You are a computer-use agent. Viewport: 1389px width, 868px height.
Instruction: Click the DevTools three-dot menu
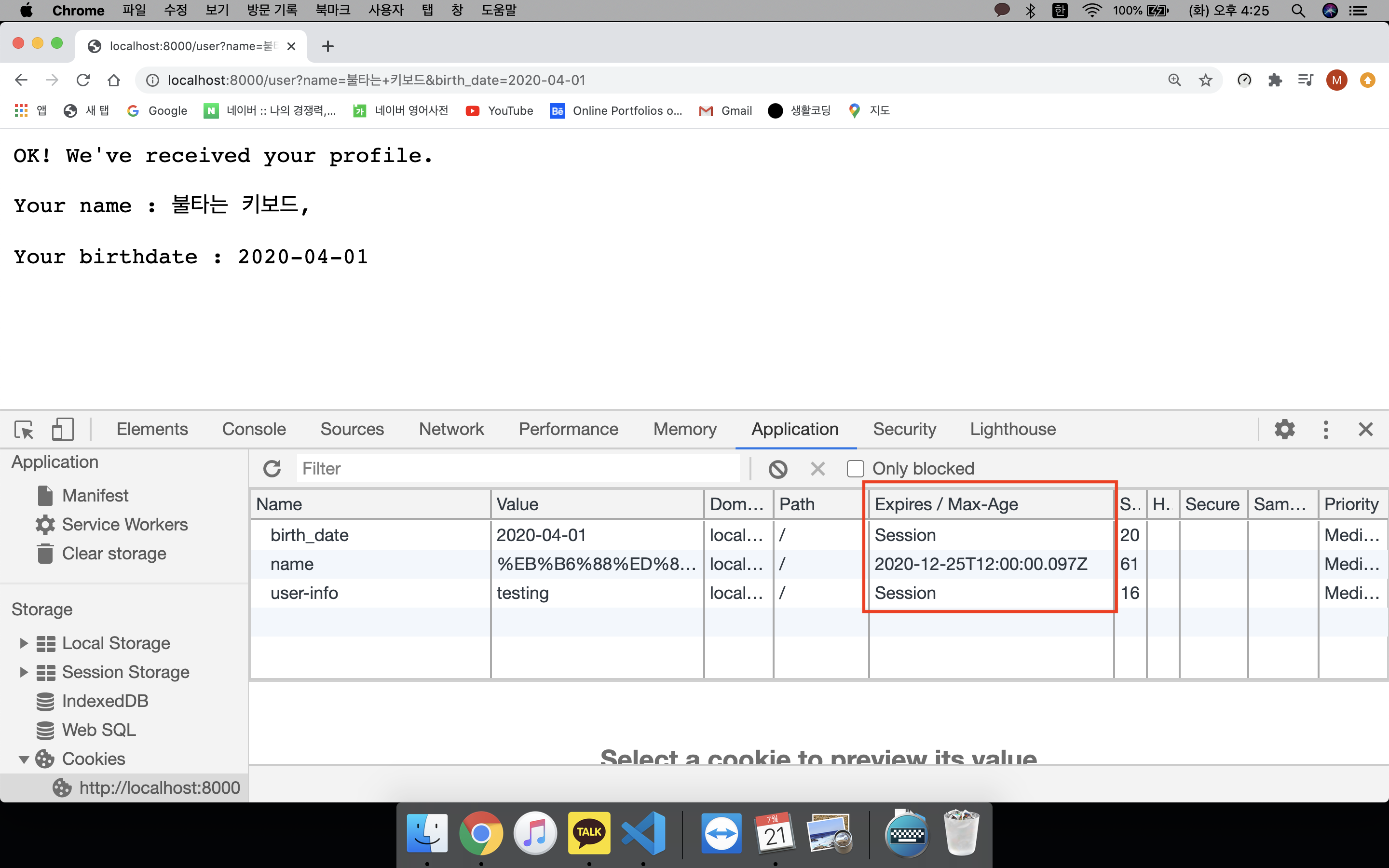click(1325, 429)
